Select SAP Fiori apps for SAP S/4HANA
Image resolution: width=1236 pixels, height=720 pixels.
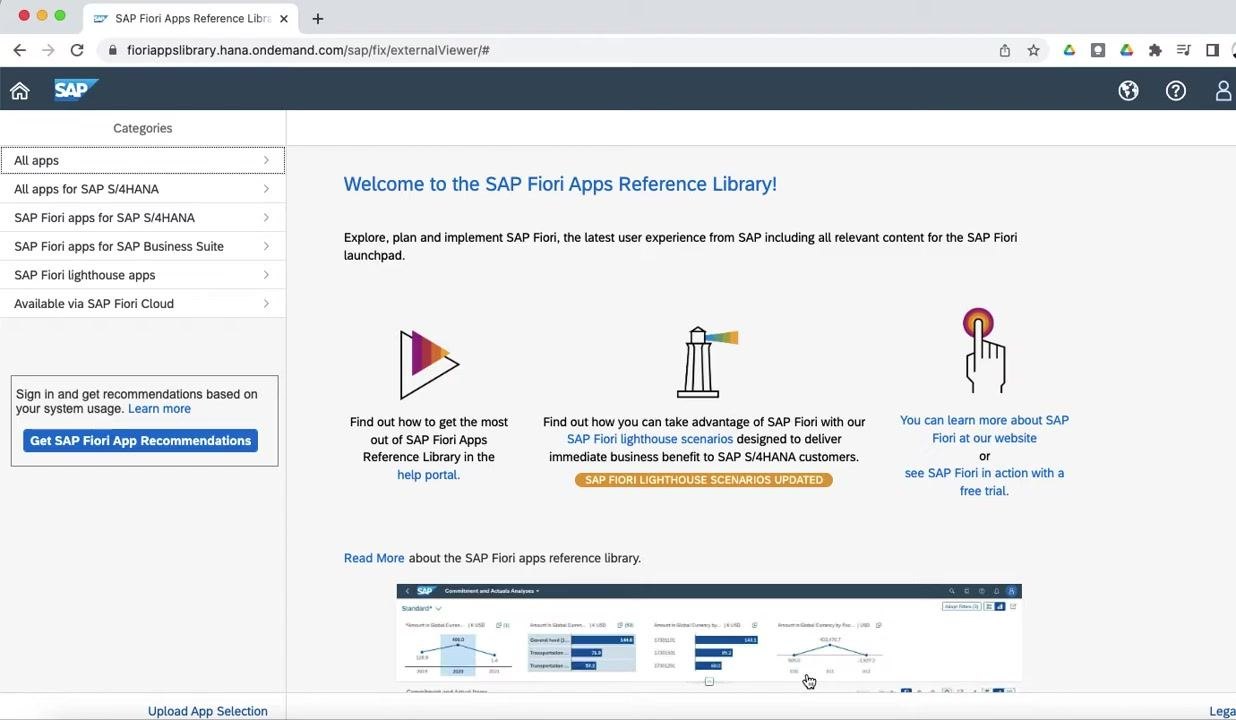pos(143,218)
